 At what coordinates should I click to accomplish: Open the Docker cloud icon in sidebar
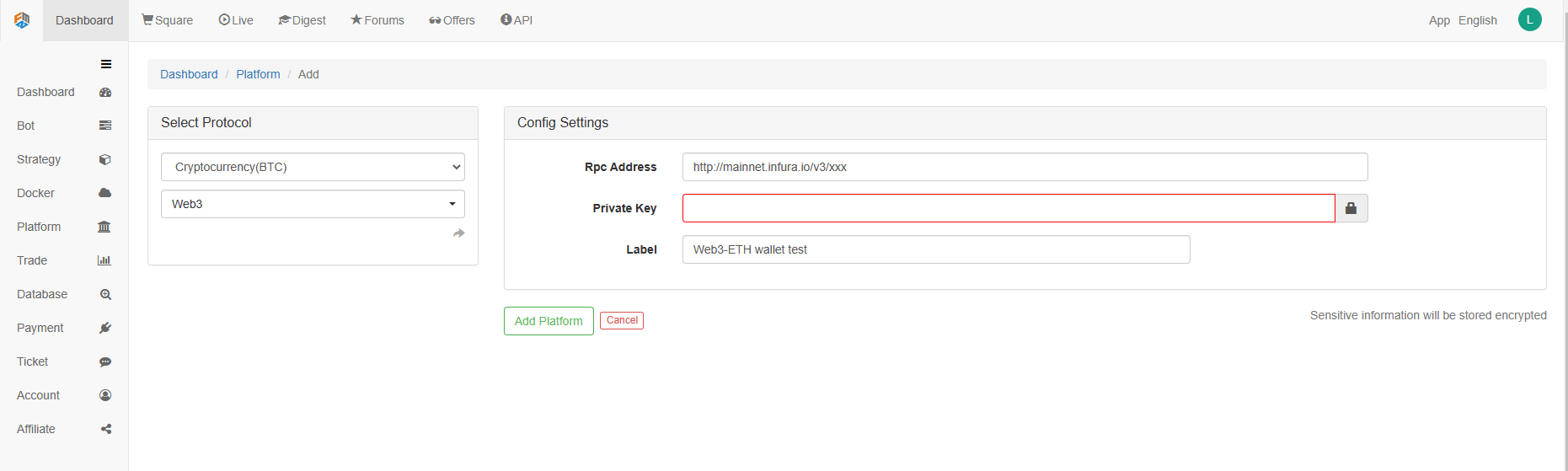(105, 193)
